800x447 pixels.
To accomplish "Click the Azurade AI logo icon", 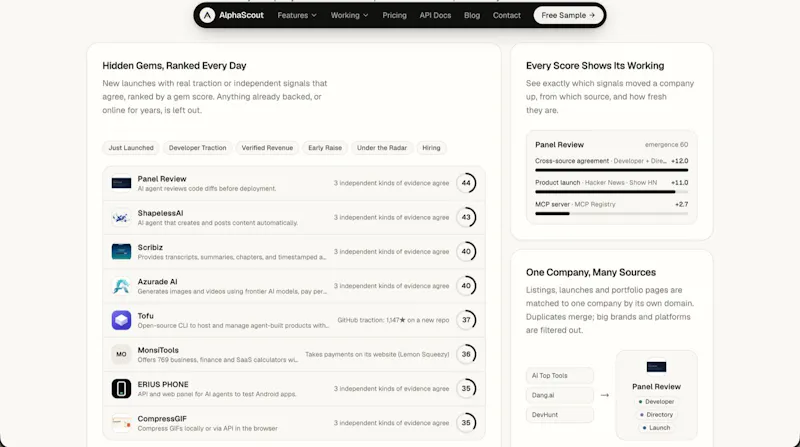I will click(121, 286).
